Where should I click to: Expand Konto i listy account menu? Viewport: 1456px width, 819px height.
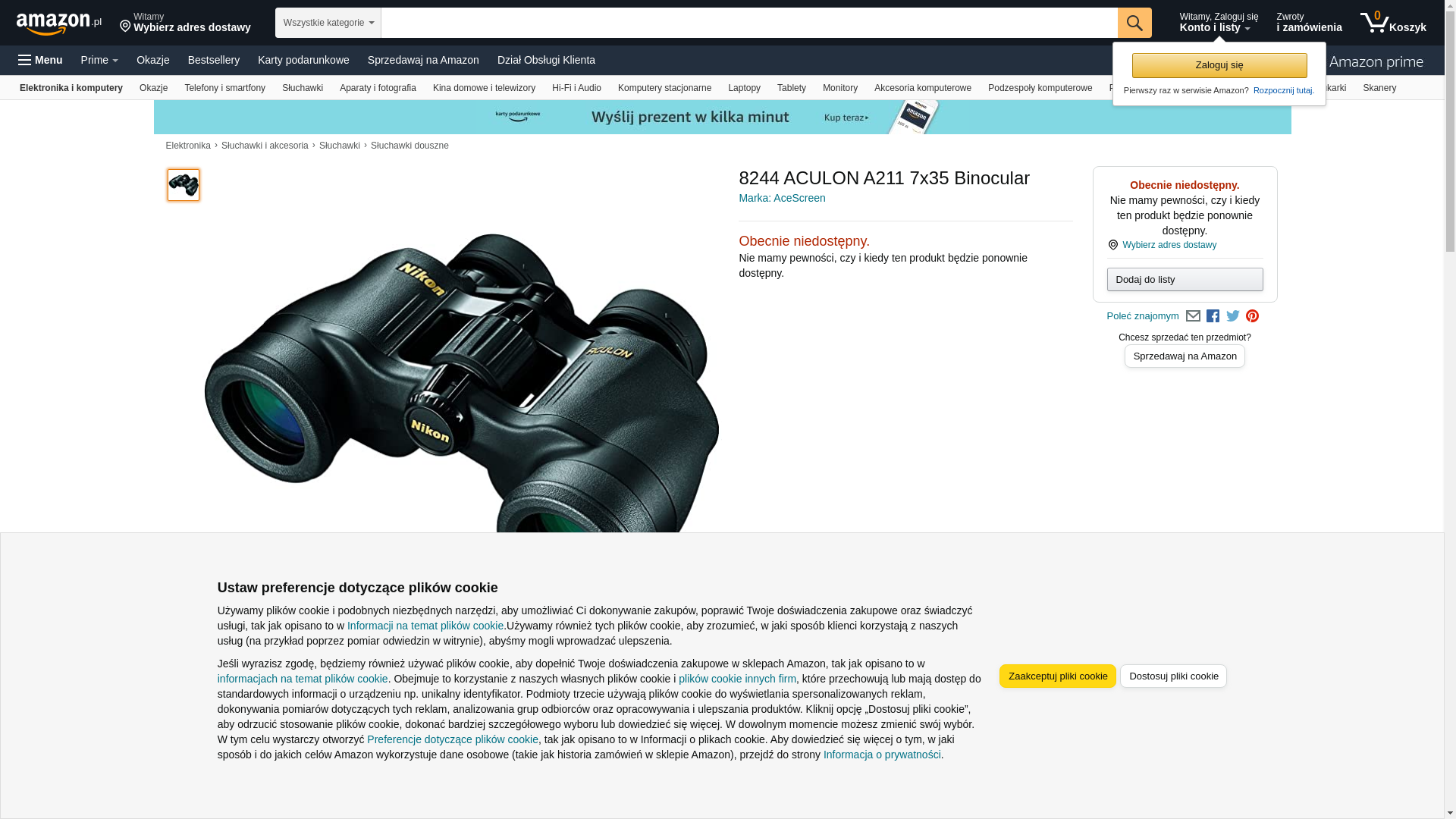tap(1219, 23)
